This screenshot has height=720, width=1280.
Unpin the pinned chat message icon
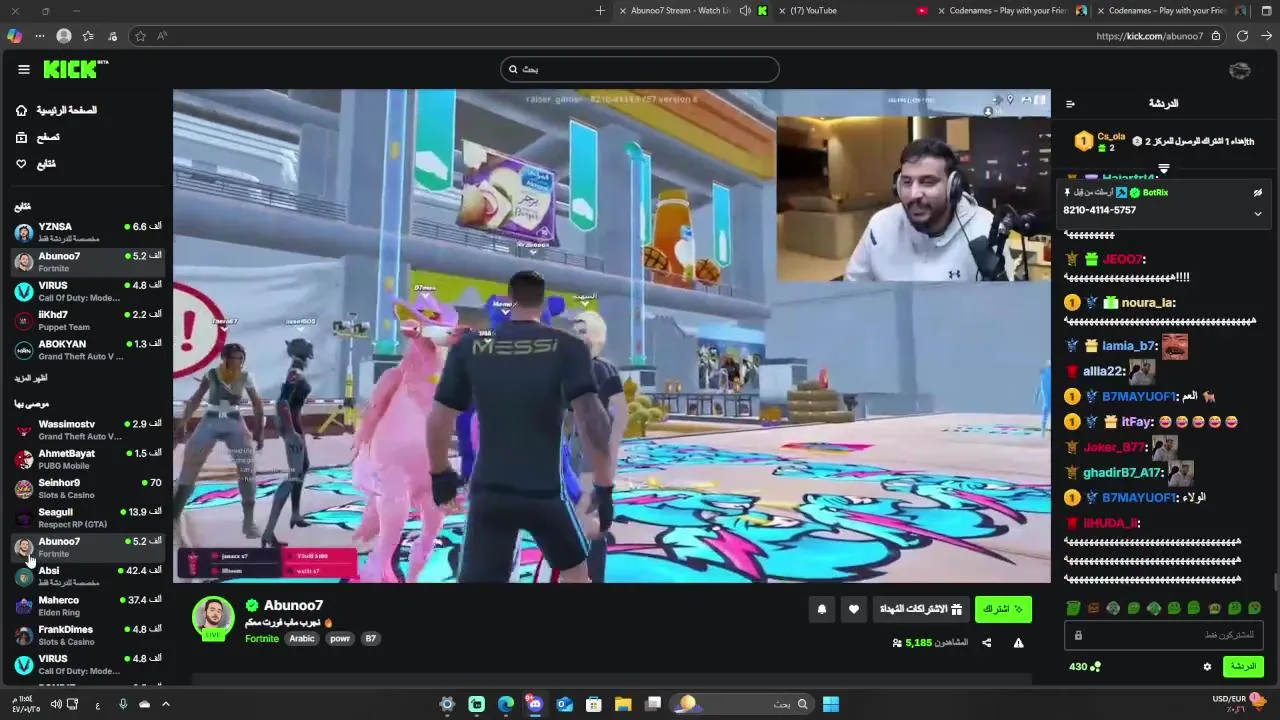click(1258, 193)
